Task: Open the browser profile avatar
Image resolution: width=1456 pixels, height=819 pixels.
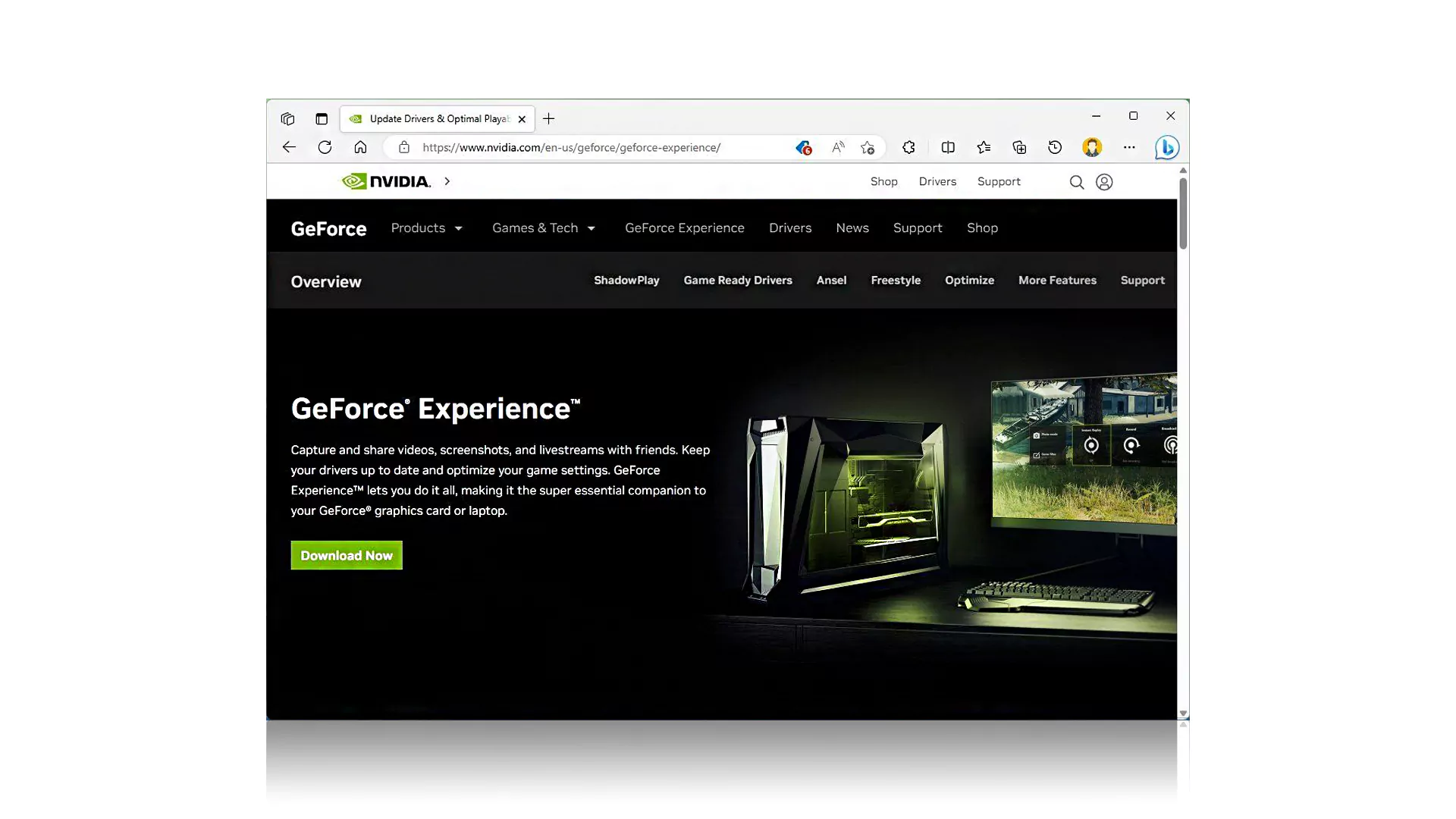Action: (x=1092, y=147)
